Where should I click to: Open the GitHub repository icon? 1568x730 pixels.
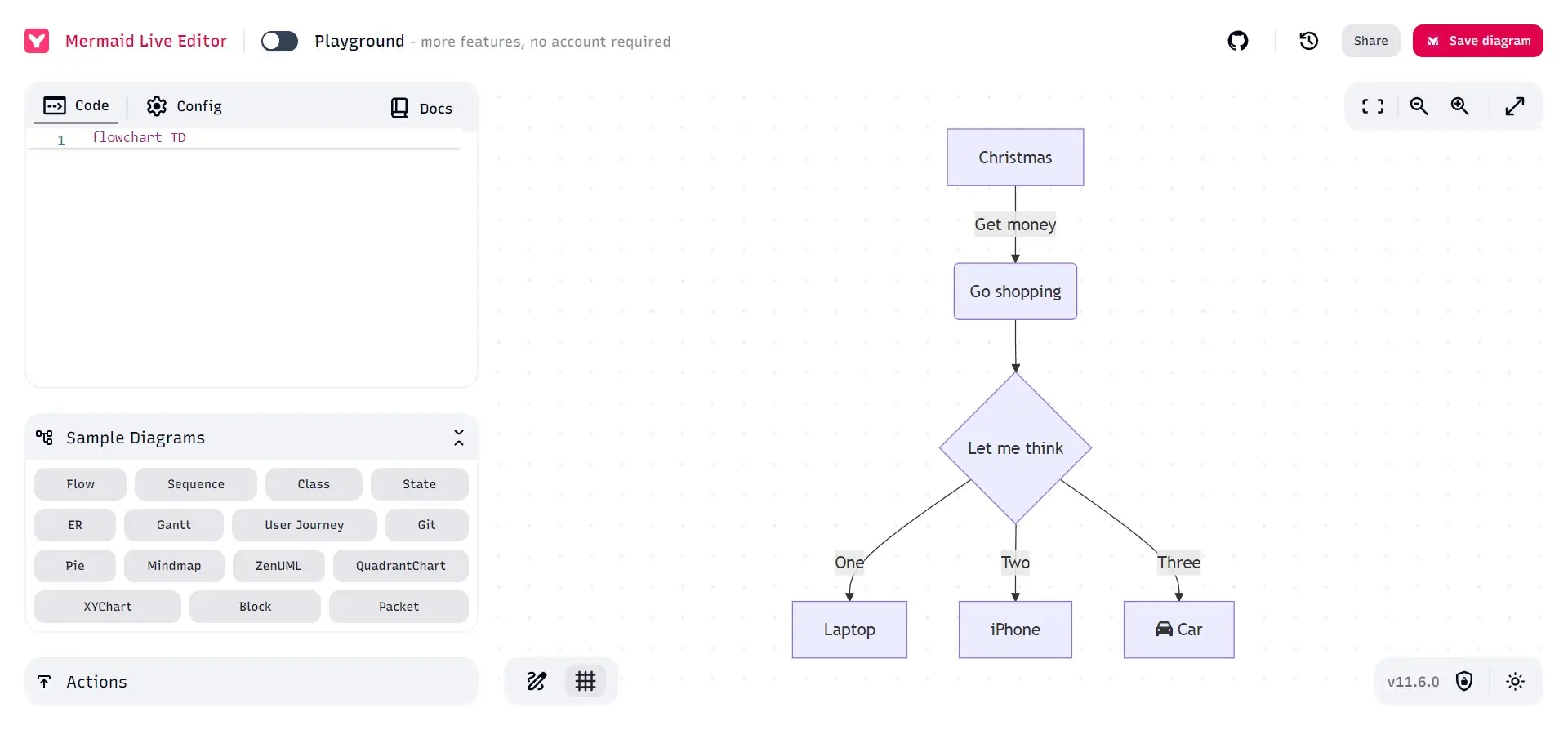1238,41
